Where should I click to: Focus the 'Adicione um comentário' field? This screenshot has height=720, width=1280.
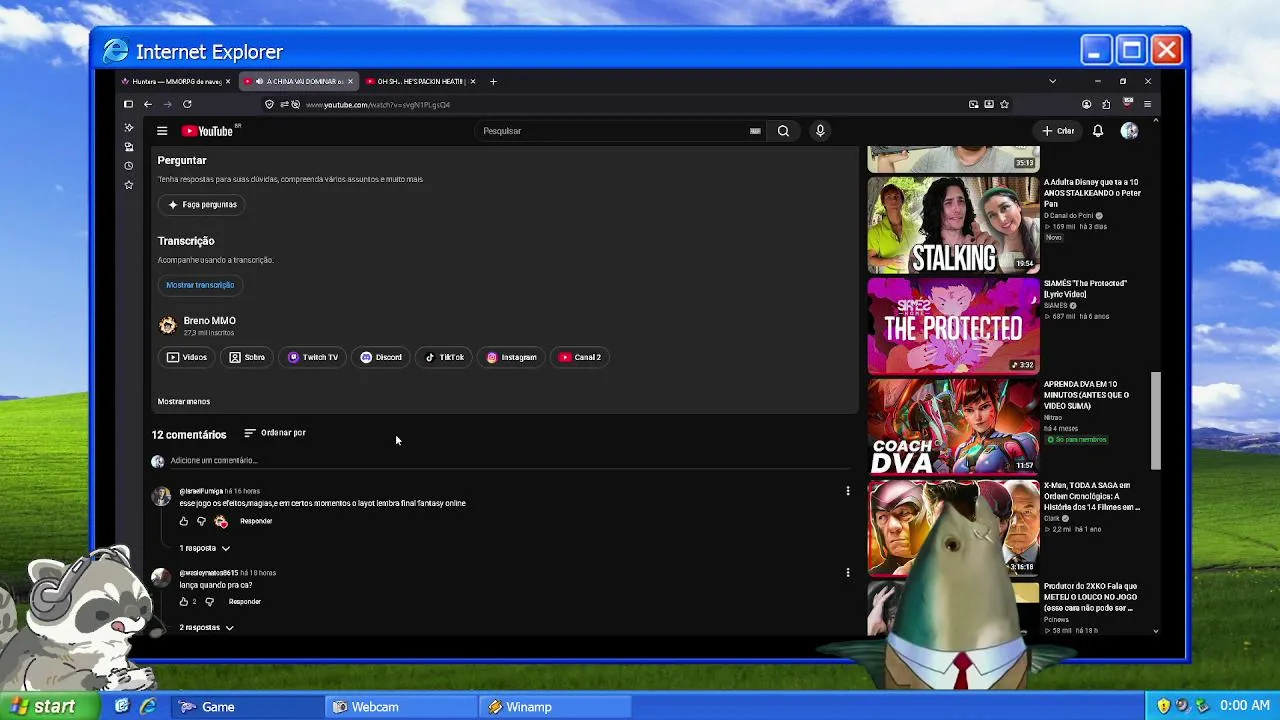click(x=510, y=461)
